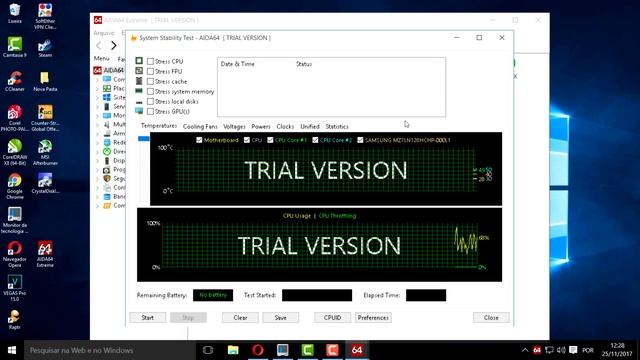Image resolution: width=640 pixels, height=360 pixels.
Task: Open the Preferences button
Action: tap(373, 318)
